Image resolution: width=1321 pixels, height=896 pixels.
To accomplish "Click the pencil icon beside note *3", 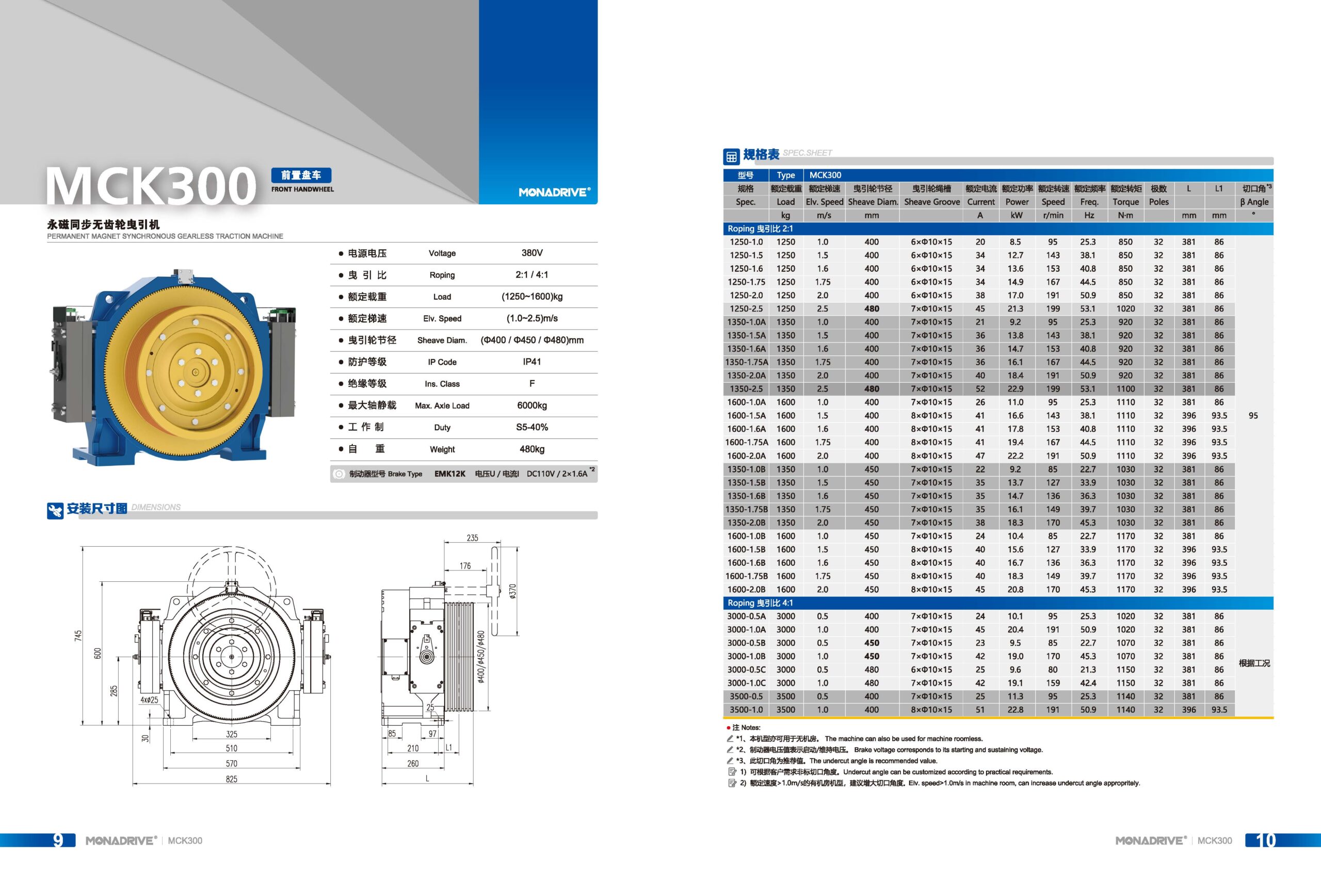I will point(730,760).
